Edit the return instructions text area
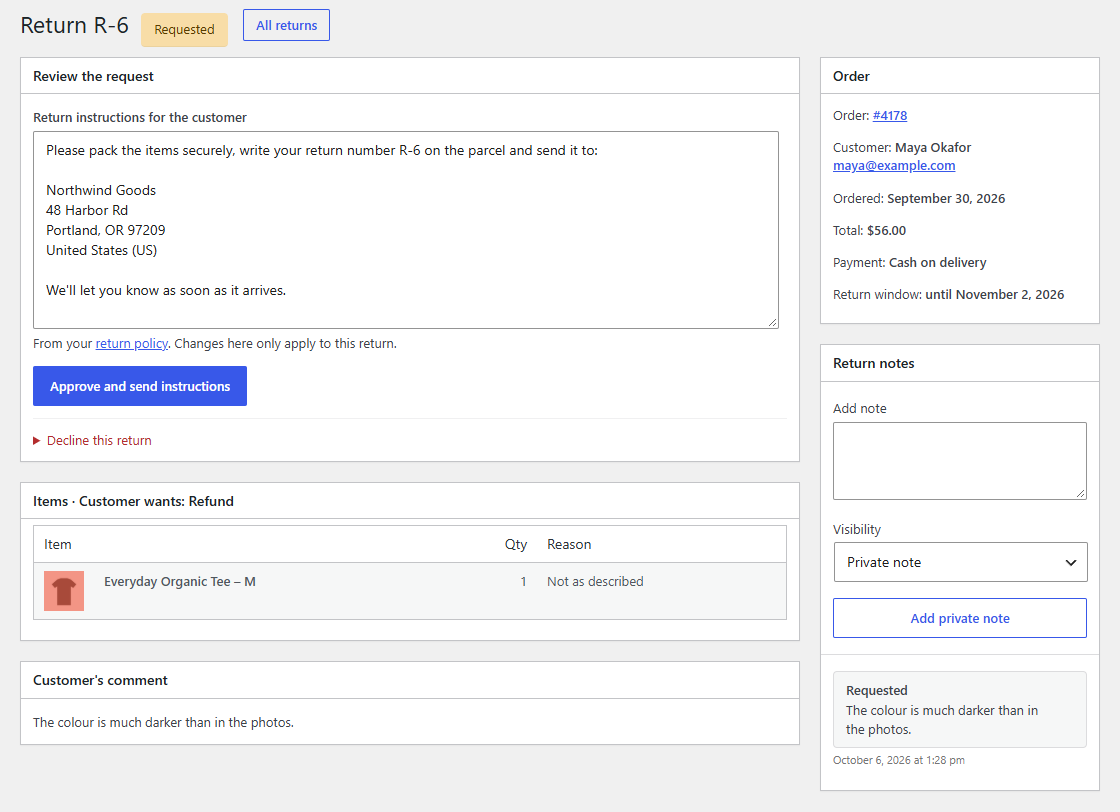The height and width of the screenshot is (812, 1120). point(406,230)
